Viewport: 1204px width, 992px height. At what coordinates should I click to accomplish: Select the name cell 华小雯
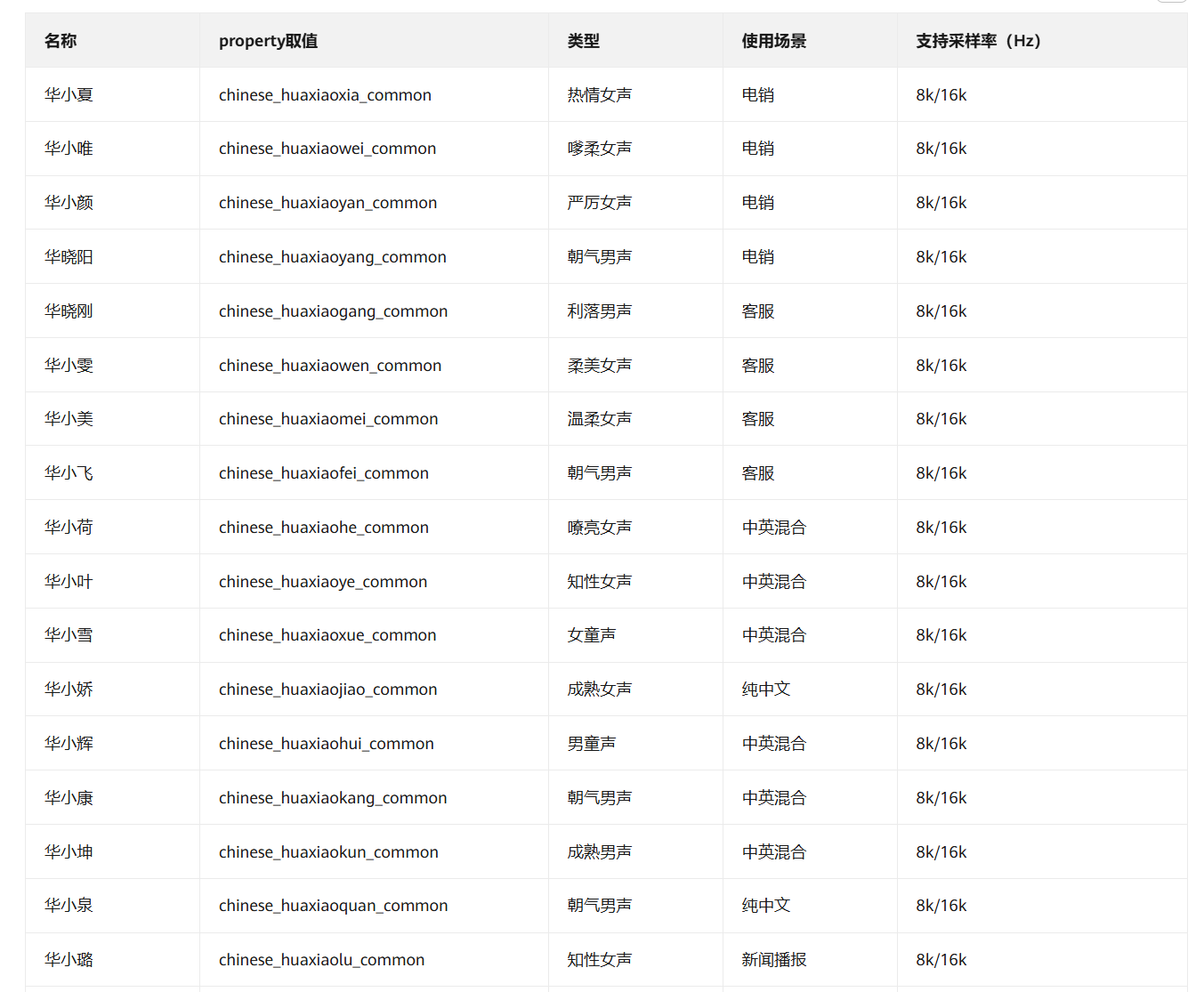point(69,366)
